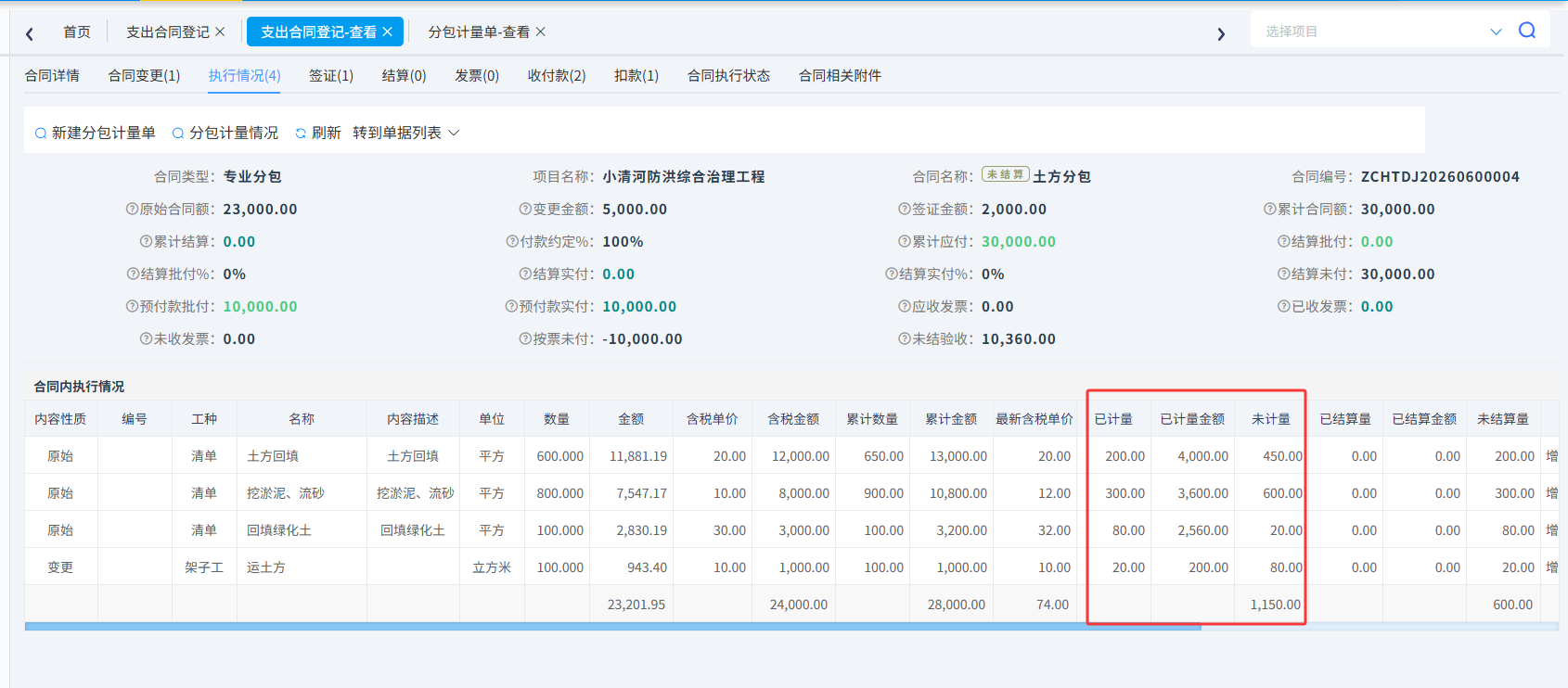
Task: Close the 支出合同登记 tab
Action: (x=220, y=32)
